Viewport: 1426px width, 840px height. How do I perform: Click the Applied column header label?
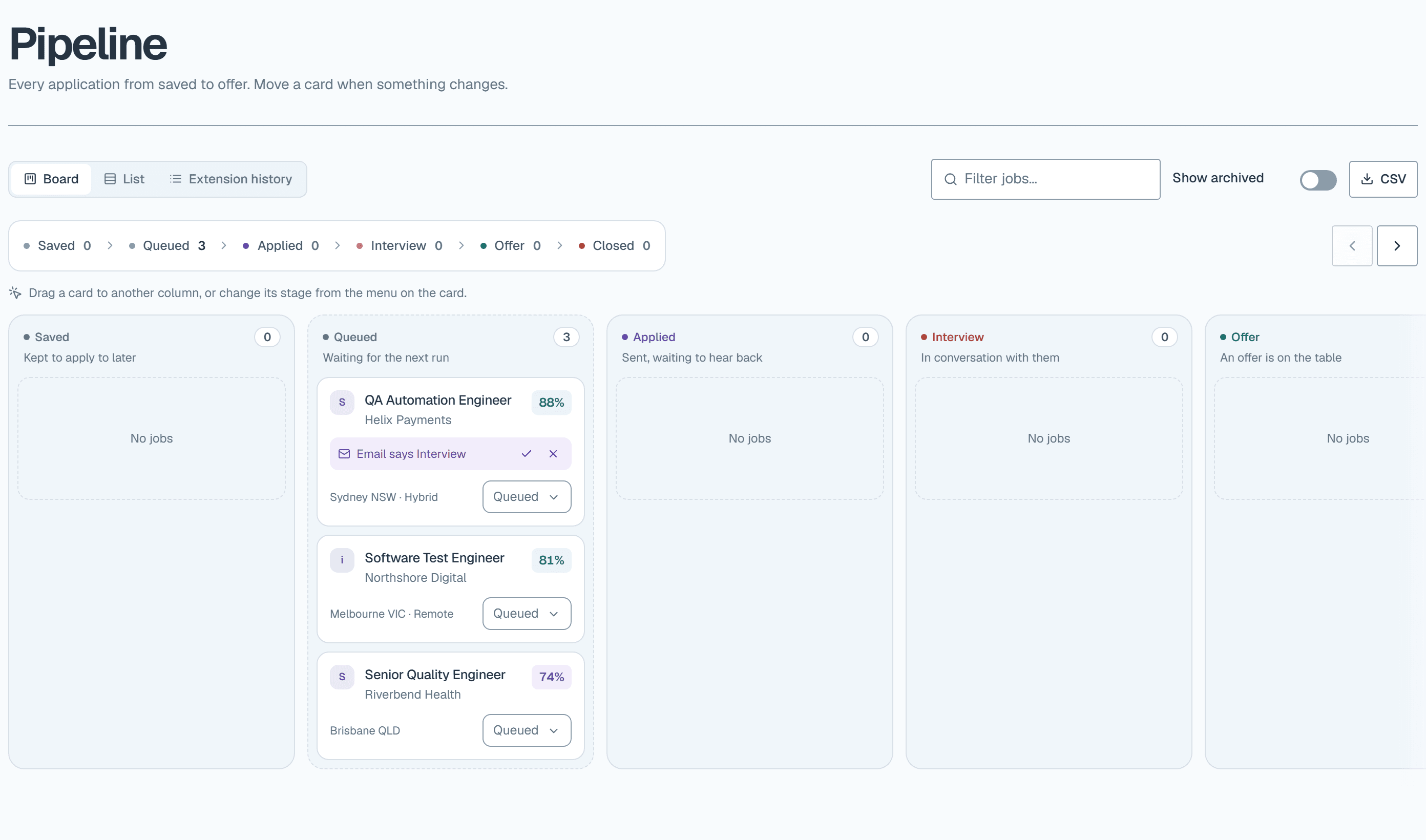coord(654,338)
